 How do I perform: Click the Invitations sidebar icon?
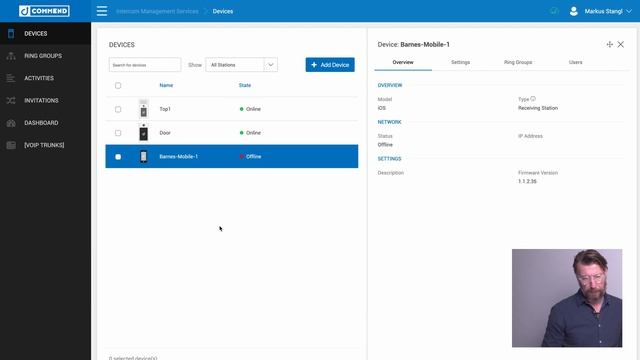[x=11, y=100]
